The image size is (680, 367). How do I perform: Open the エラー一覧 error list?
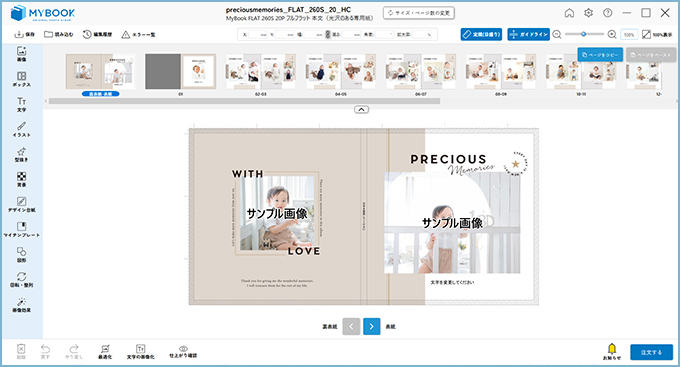(138, 34)
